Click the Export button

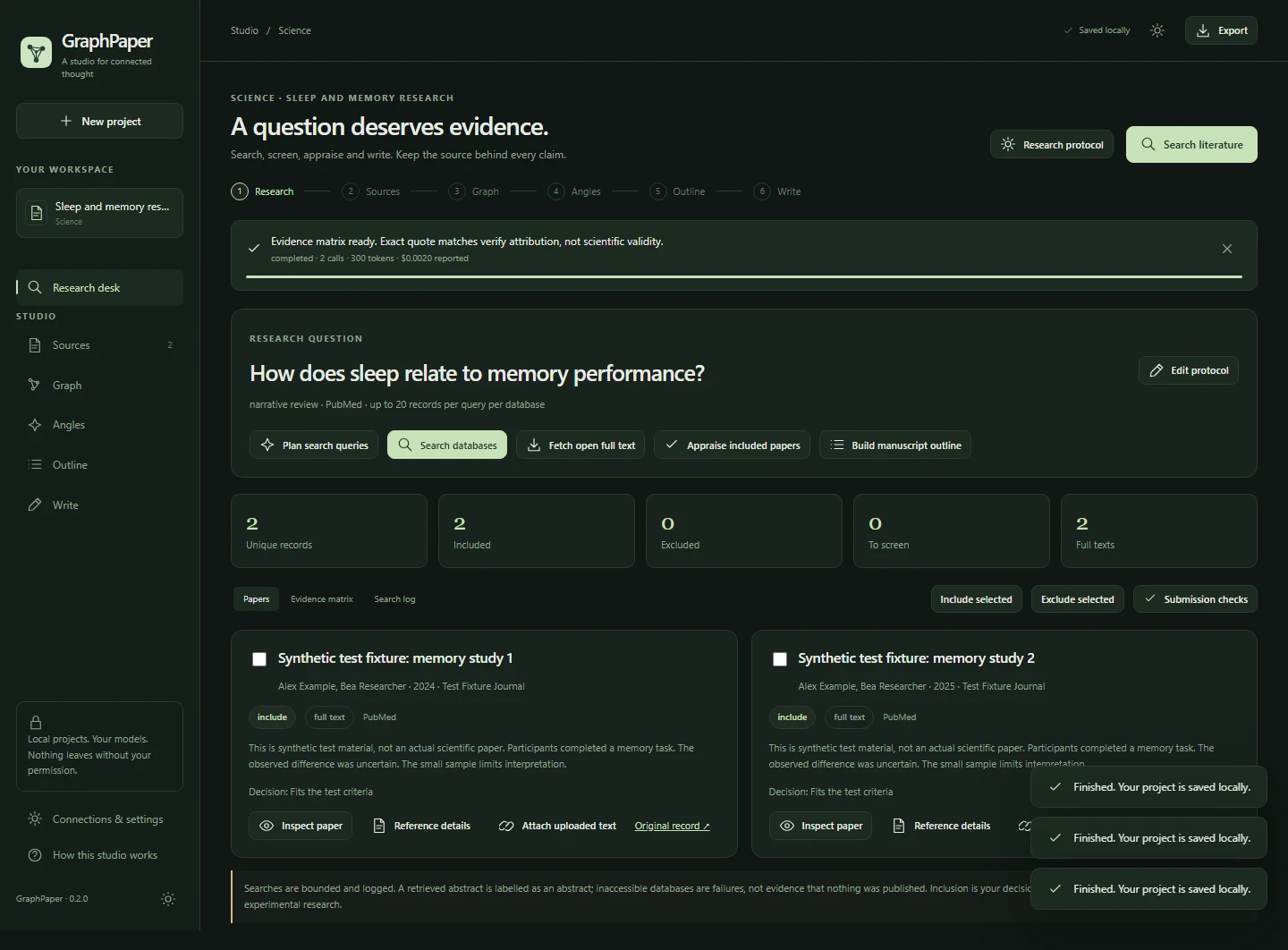point(1222,30)
